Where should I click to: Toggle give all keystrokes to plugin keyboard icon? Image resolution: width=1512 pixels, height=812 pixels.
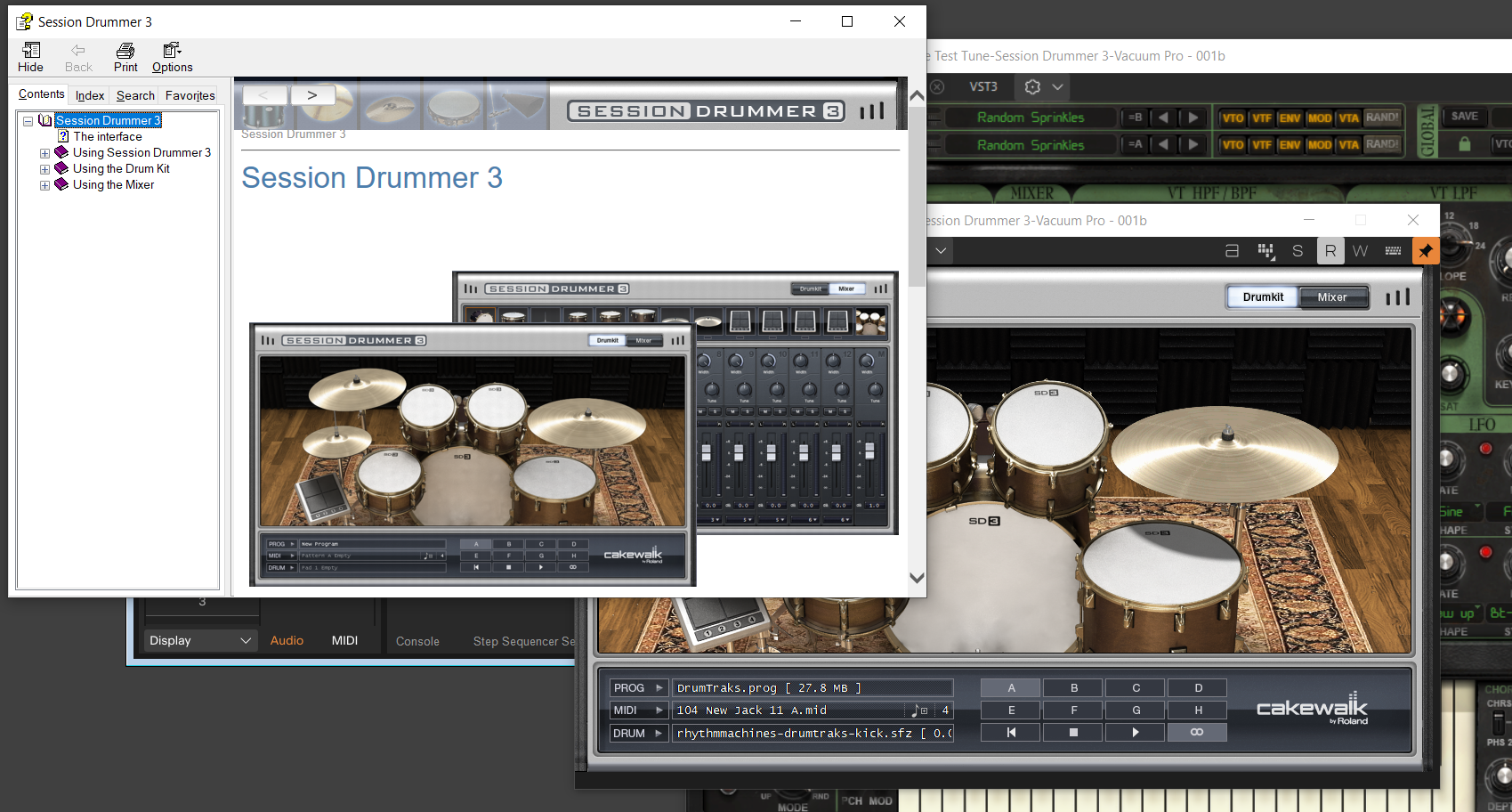[x=1393, y=251]
